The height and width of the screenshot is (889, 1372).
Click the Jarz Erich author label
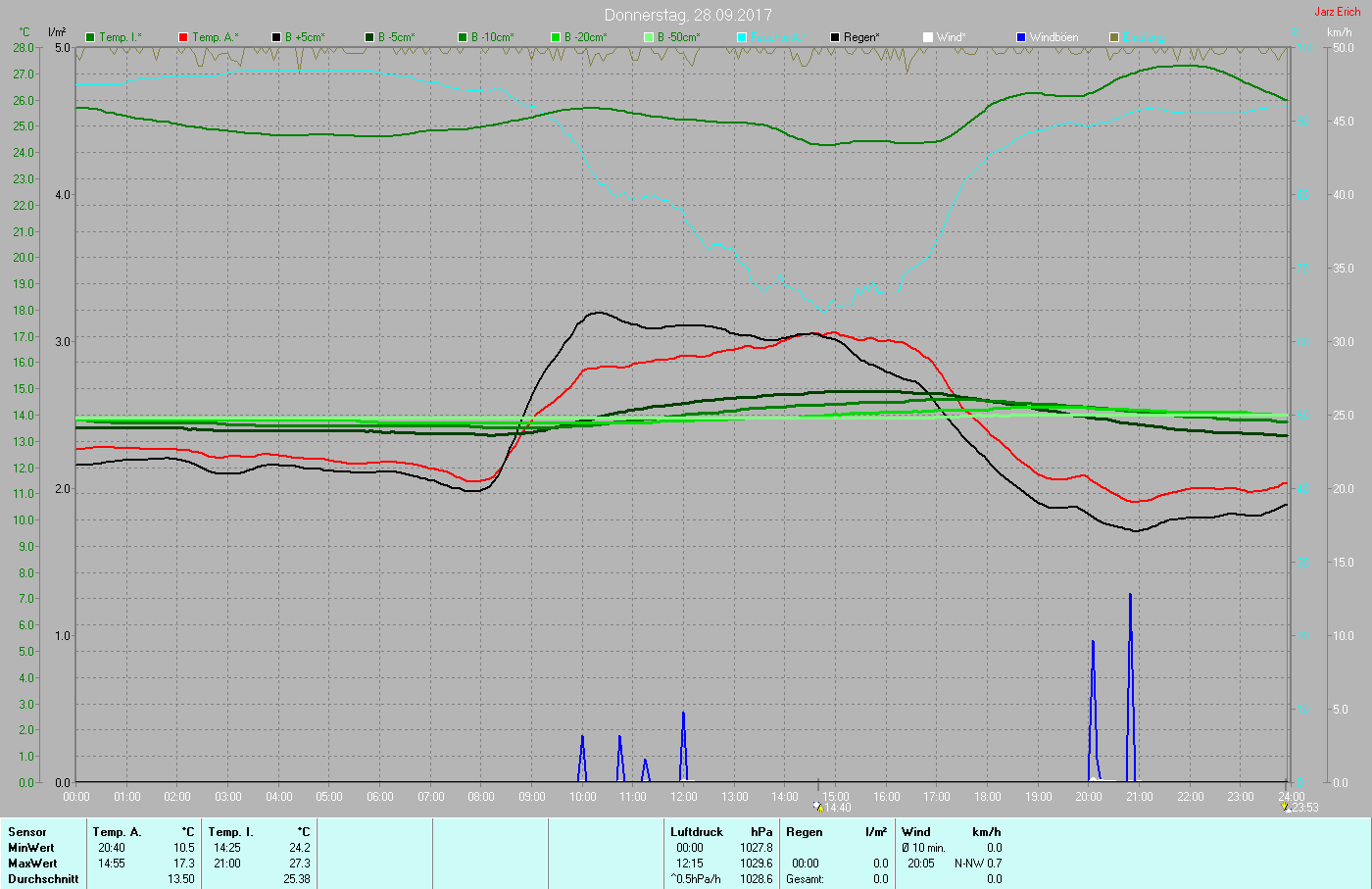tap(1337, 12)
